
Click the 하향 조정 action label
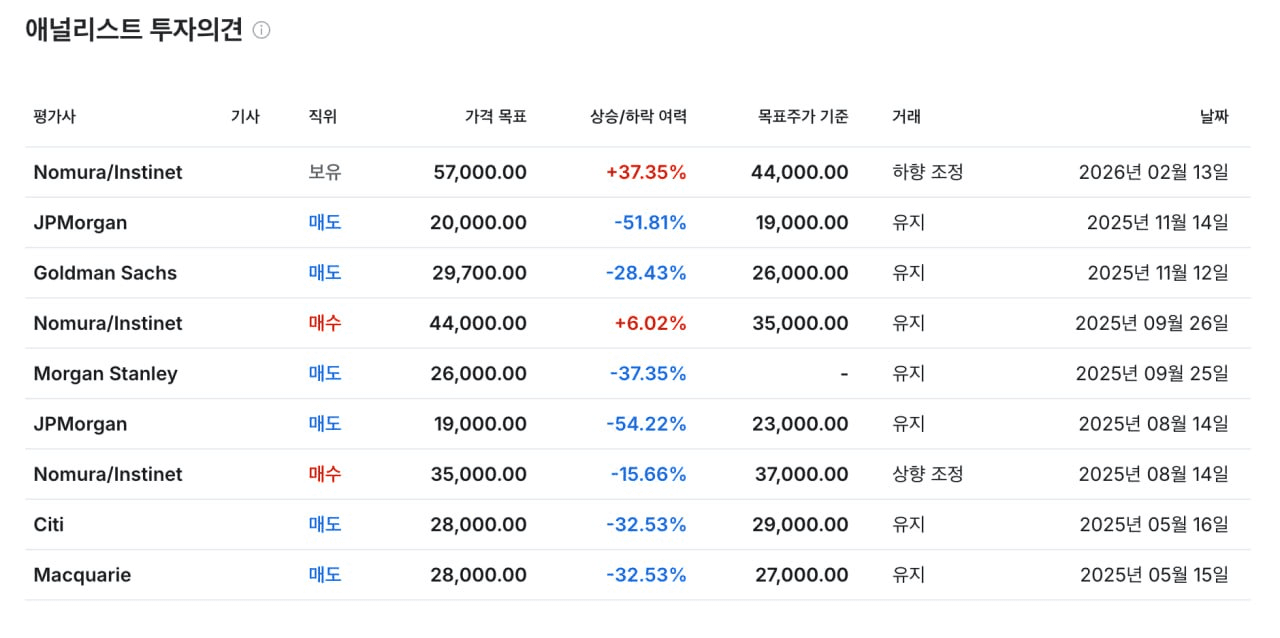(927, 172)
